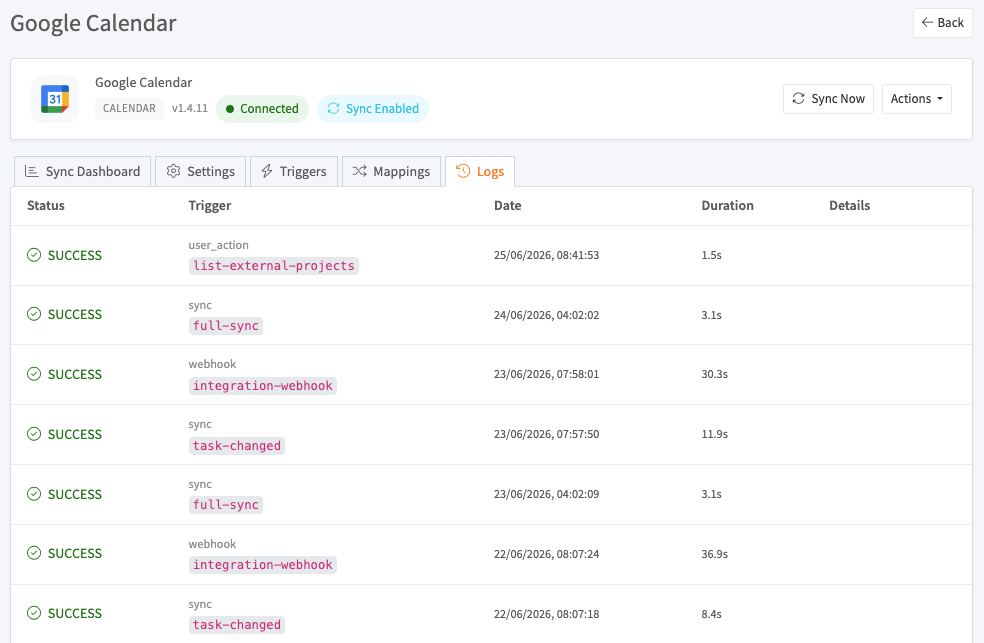Click the 11.9s duration value
Image resolution: width=984 pixels, height=643 pixels.
click(x=715, y=434)
